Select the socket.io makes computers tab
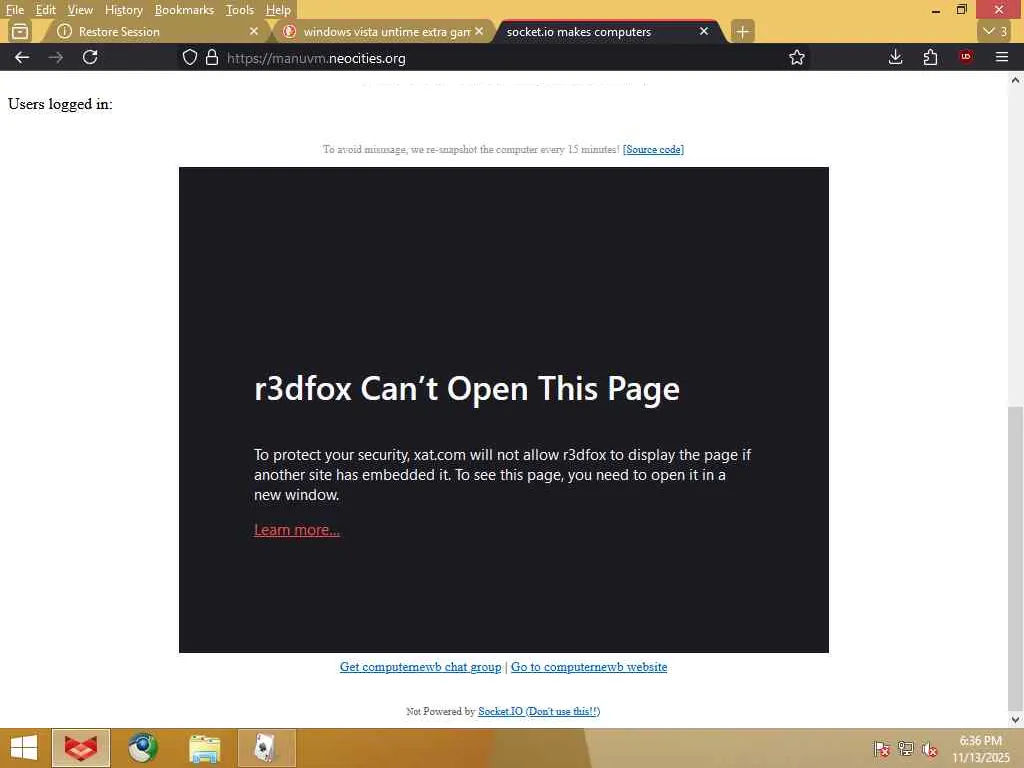The image size is (1024, 768). point(607,31)
